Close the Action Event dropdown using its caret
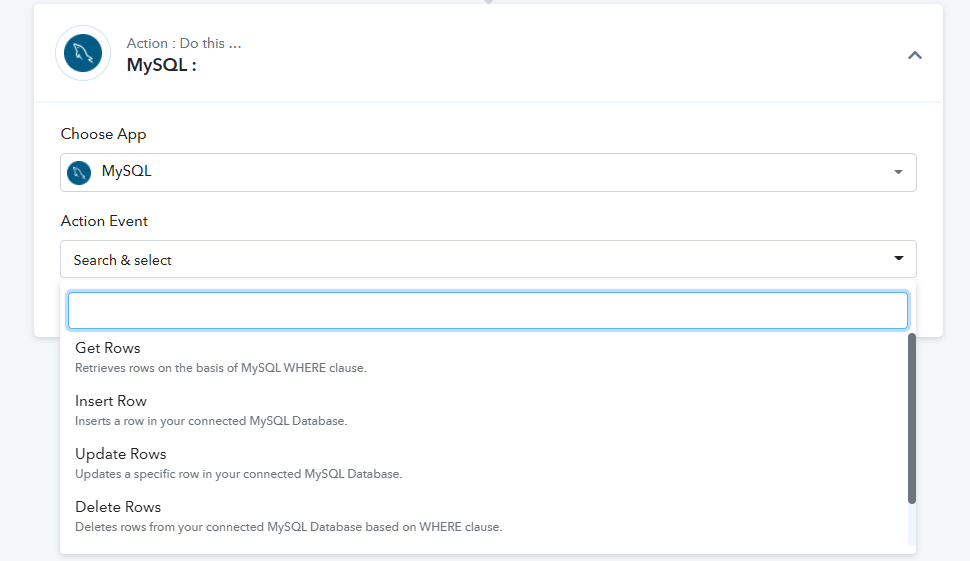Image resolution: width=970 pixels, height=561 pixels. 899,258
